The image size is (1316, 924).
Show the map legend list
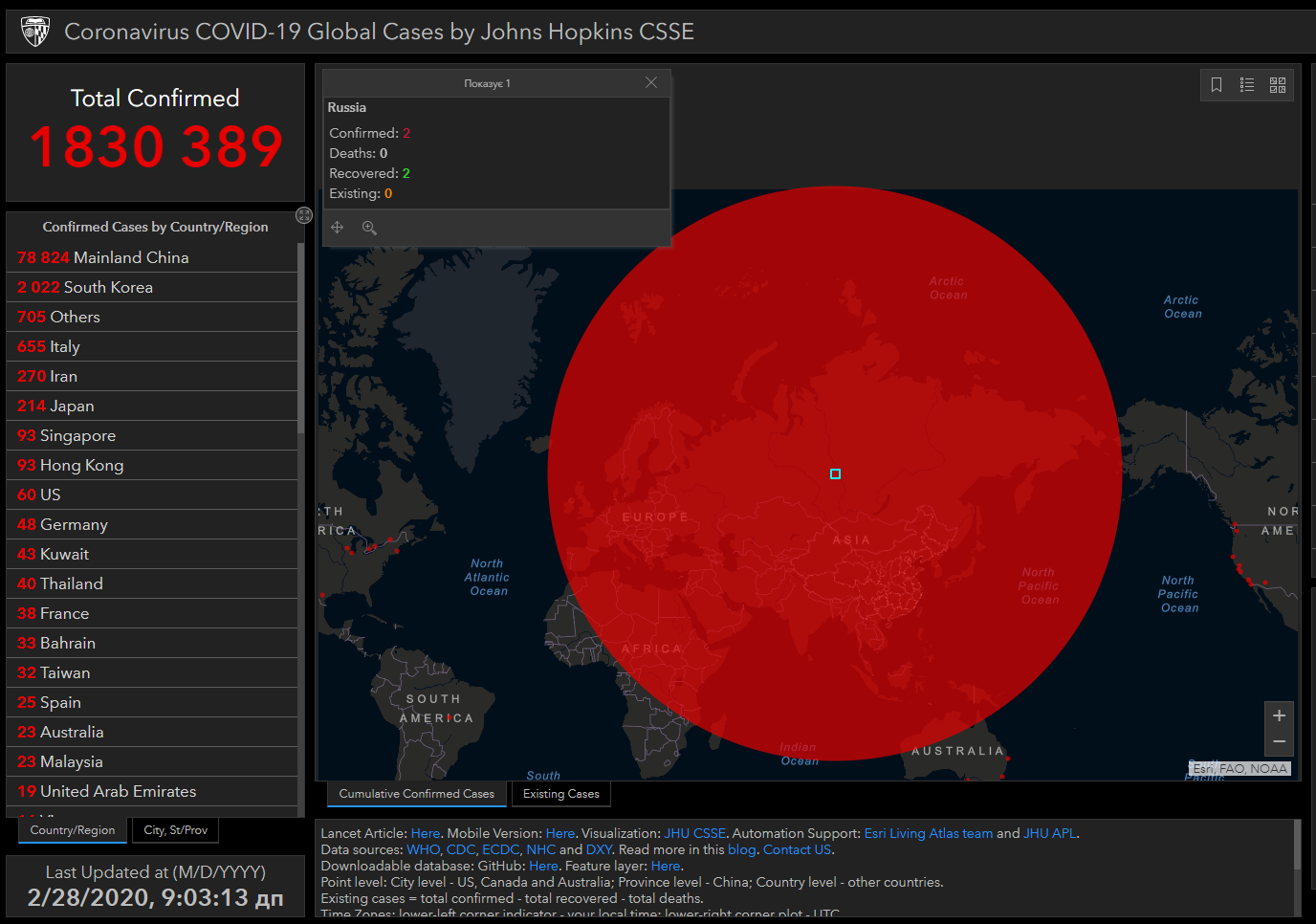pos(1247,85)
